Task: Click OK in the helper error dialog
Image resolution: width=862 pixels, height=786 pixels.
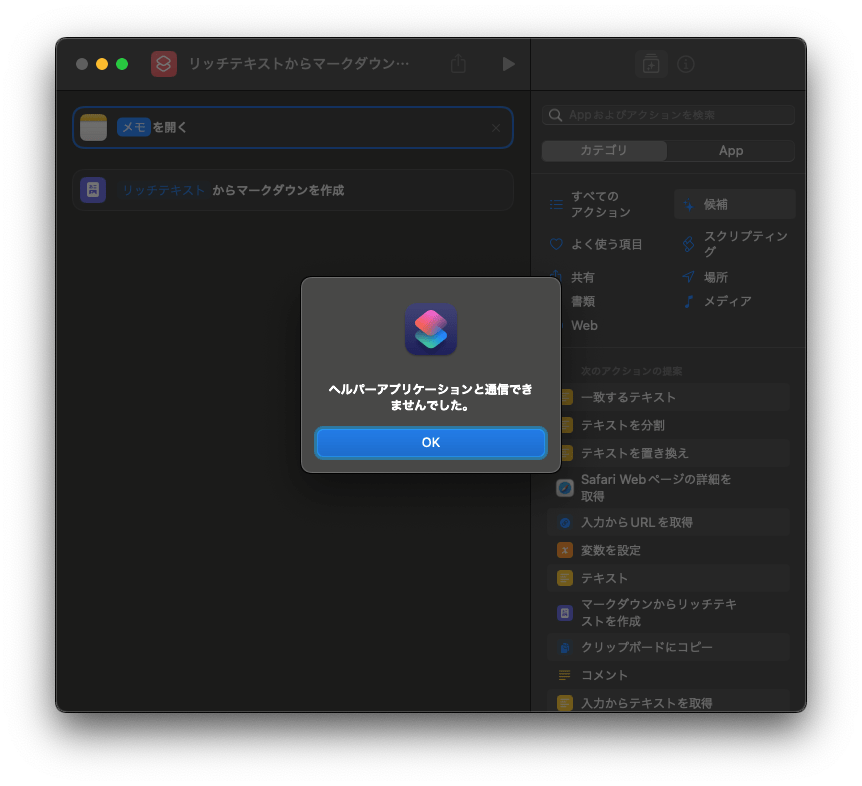Action: [430, 442]
